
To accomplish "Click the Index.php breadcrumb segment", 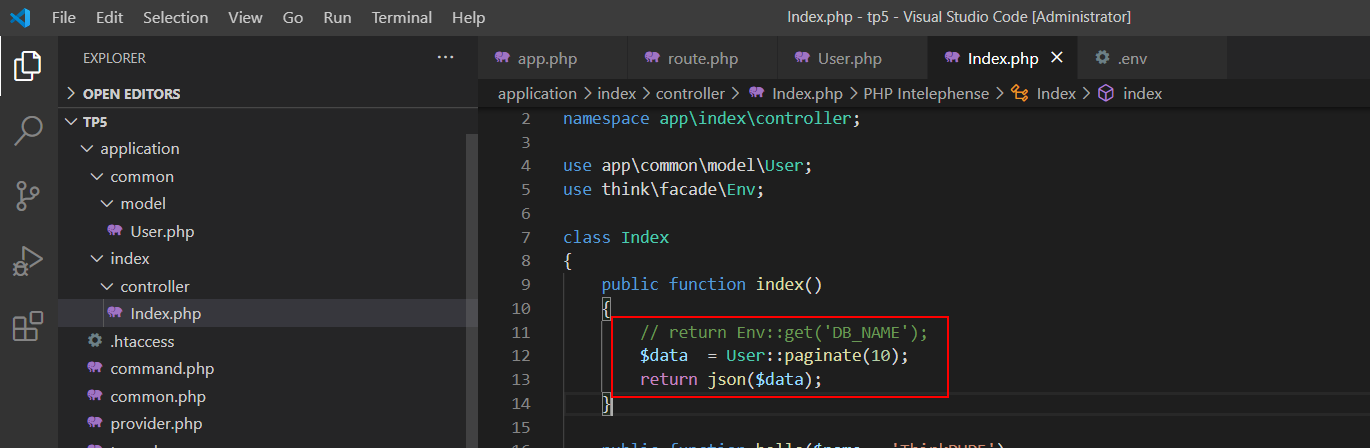I will pyautogui.click(x=808, y=93).
